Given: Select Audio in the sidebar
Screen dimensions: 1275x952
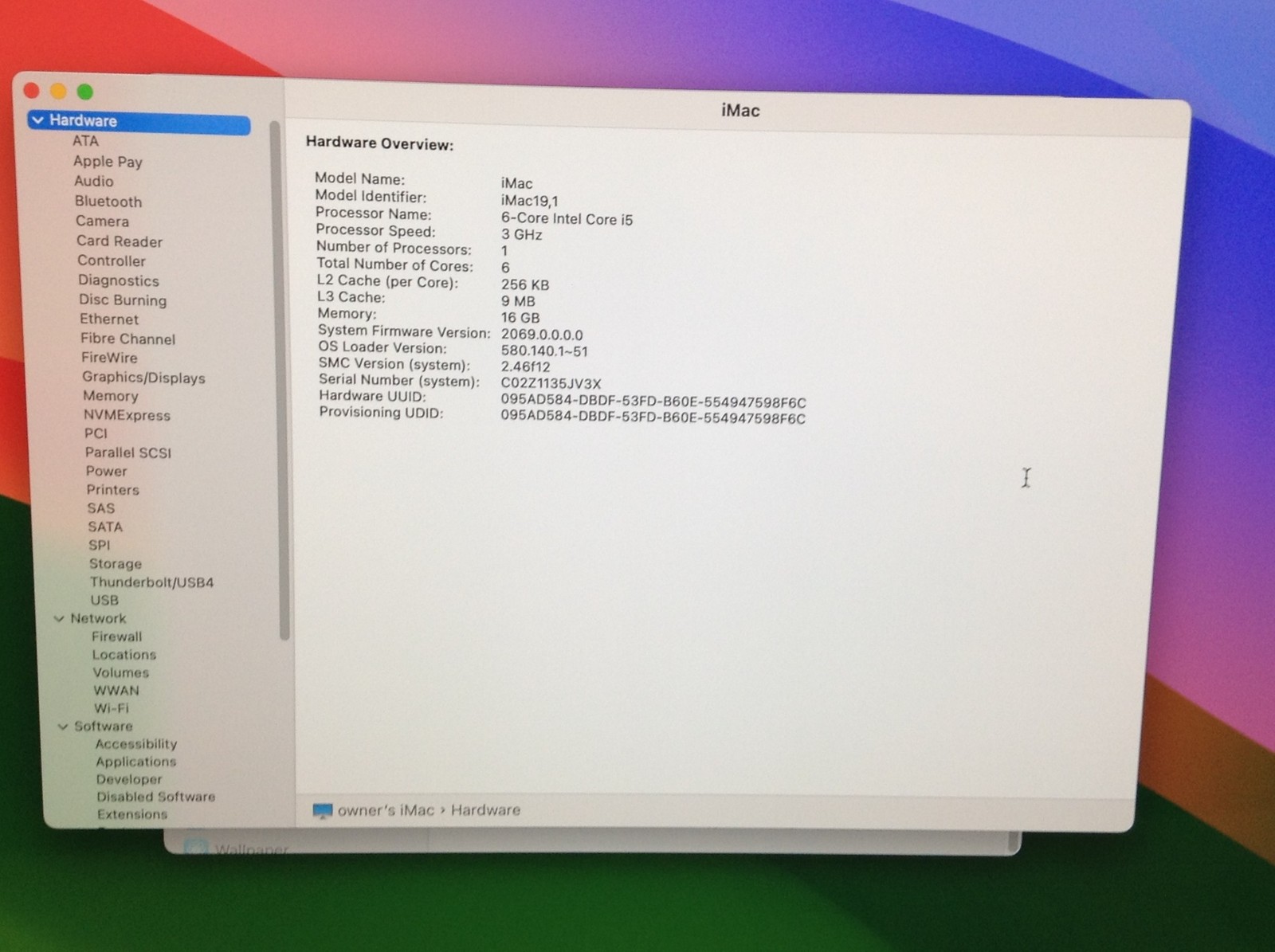Looking at the screenshot, I should (94, 181).
